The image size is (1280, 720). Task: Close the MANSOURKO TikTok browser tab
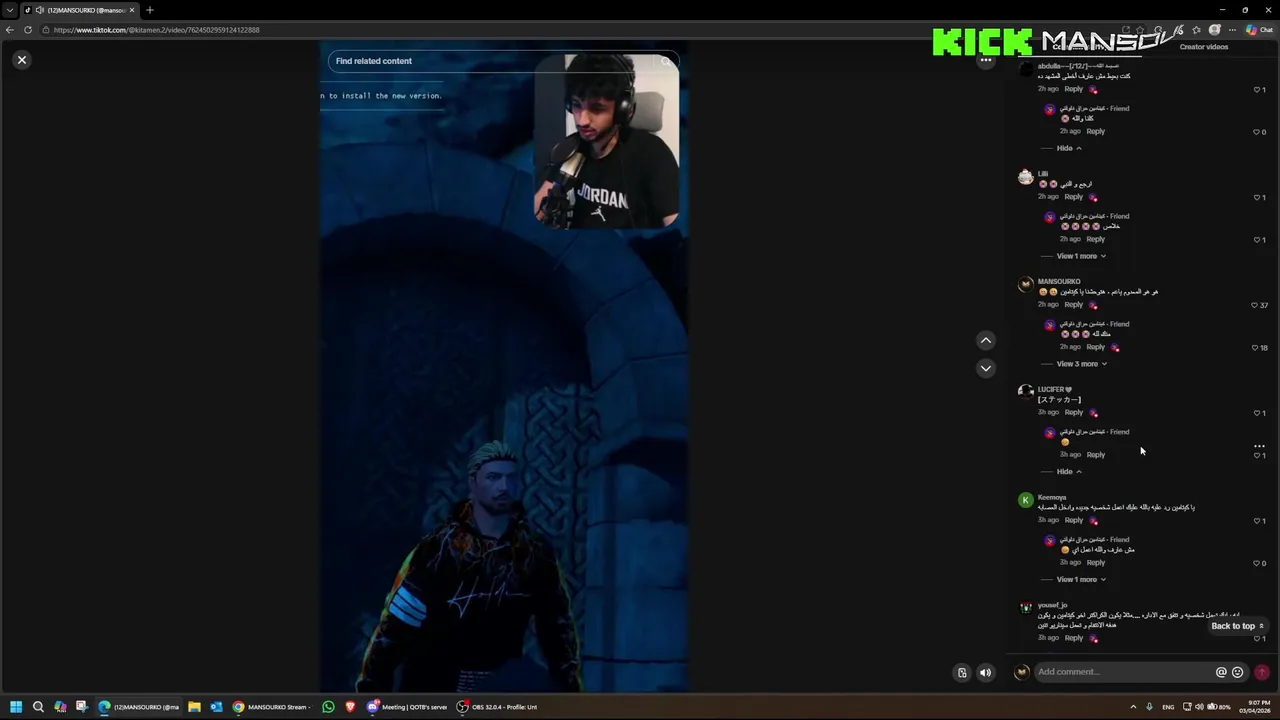point(131,10)
